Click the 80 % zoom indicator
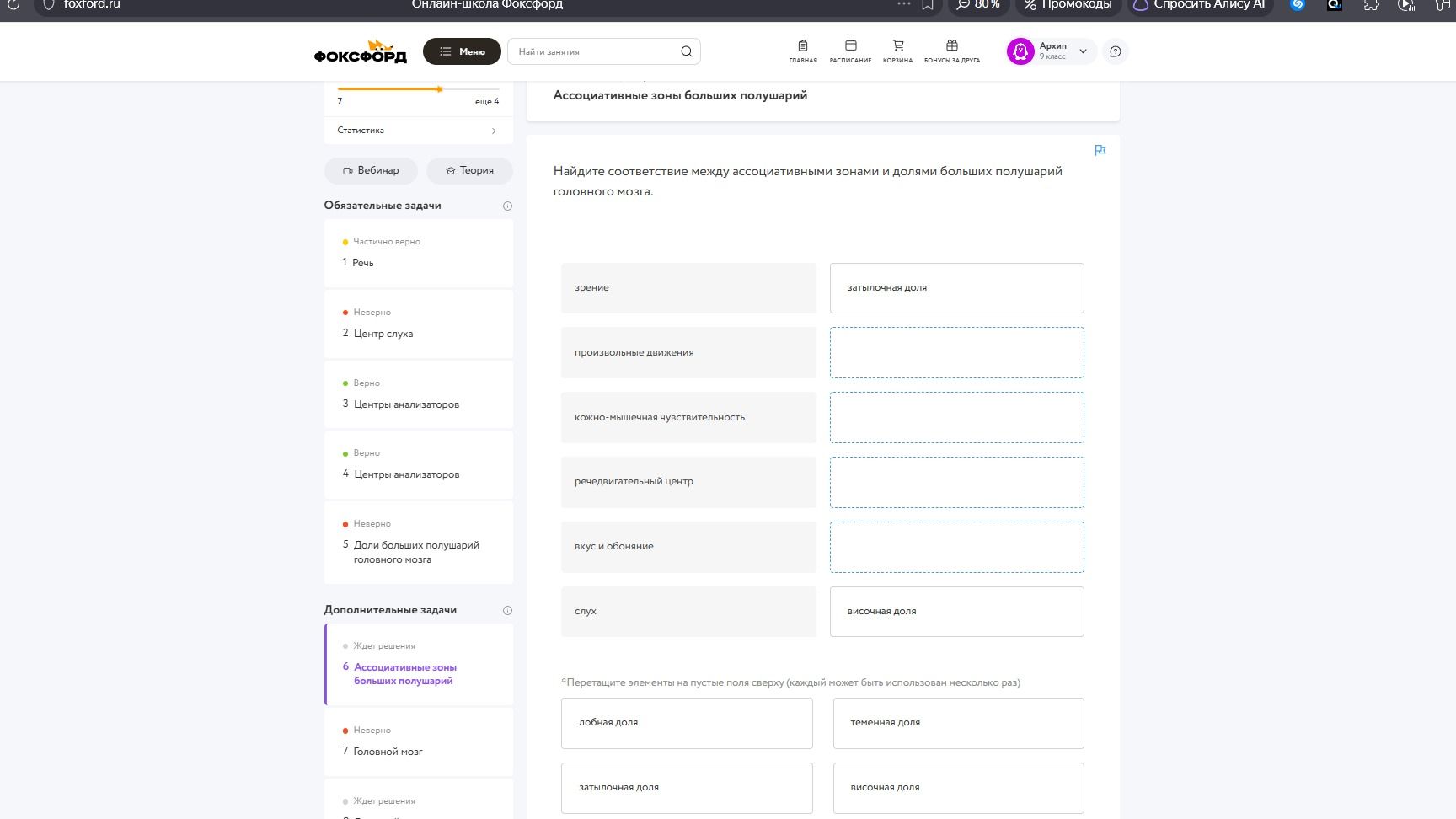This screenshot has height=819, width=1456. point(978,5)
